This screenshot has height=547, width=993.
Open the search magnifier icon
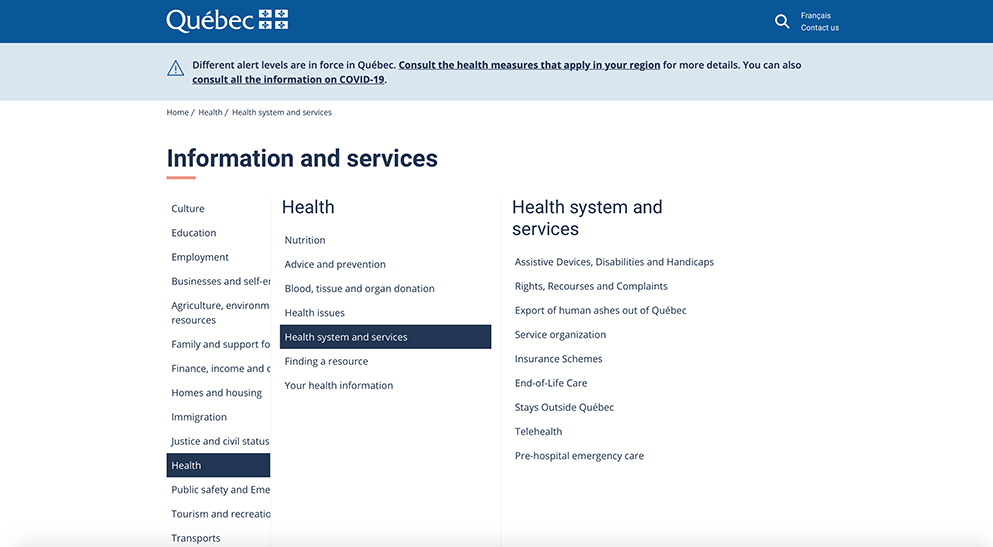coord(782,22)
